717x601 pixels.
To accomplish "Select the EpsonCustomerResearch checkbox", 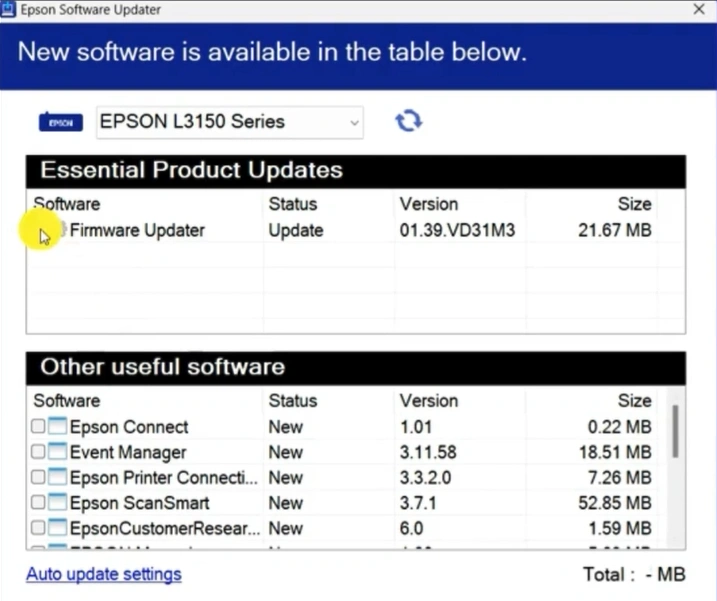I will pos(38,528).
